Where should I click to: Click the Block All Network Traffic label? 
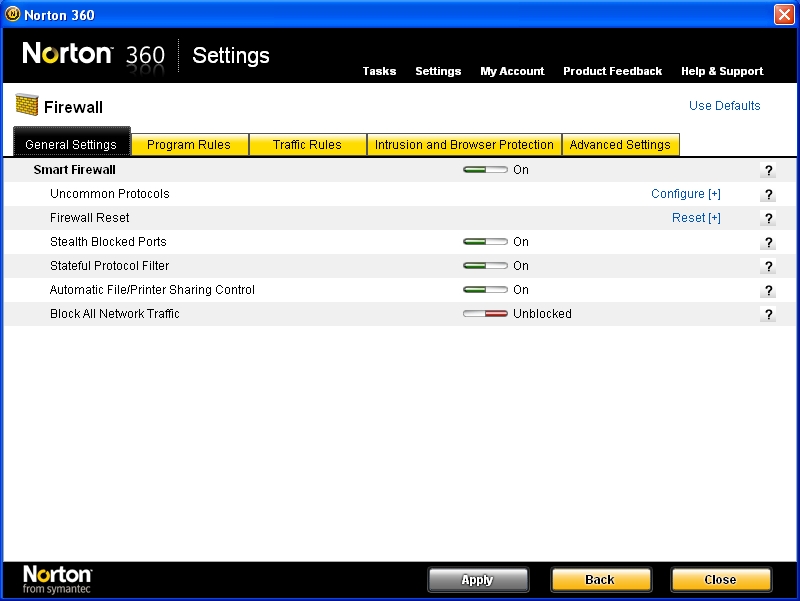pos(115,314)
